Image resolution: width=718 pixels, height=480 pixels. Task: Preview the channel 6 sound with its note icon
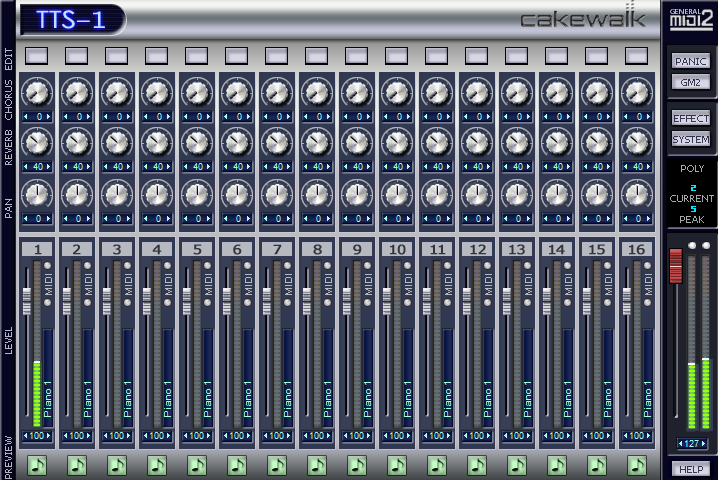pyautogui.click(x=237, y=465)
